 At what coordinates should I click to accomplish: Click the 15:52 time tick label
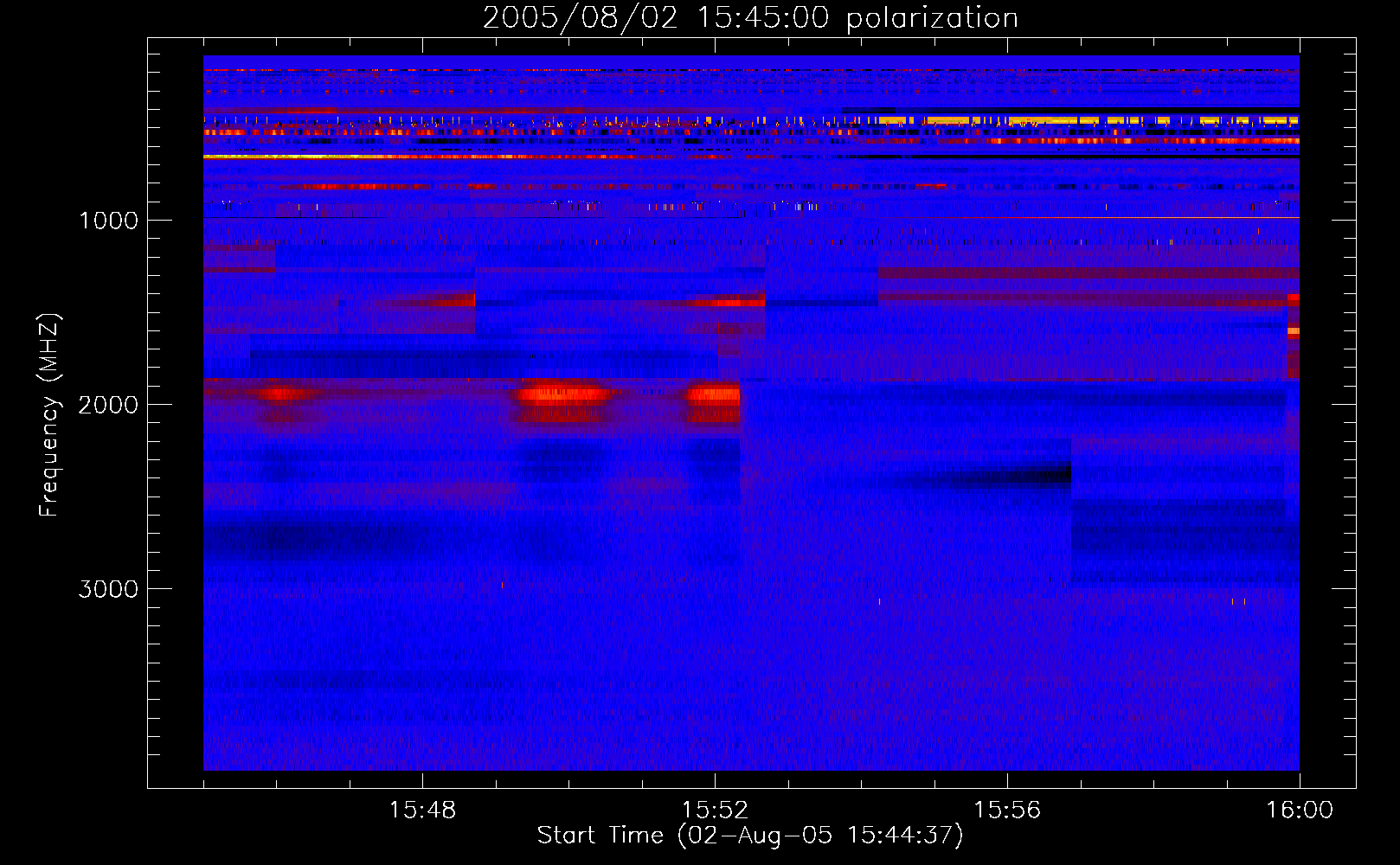click(x=715, y=811)
